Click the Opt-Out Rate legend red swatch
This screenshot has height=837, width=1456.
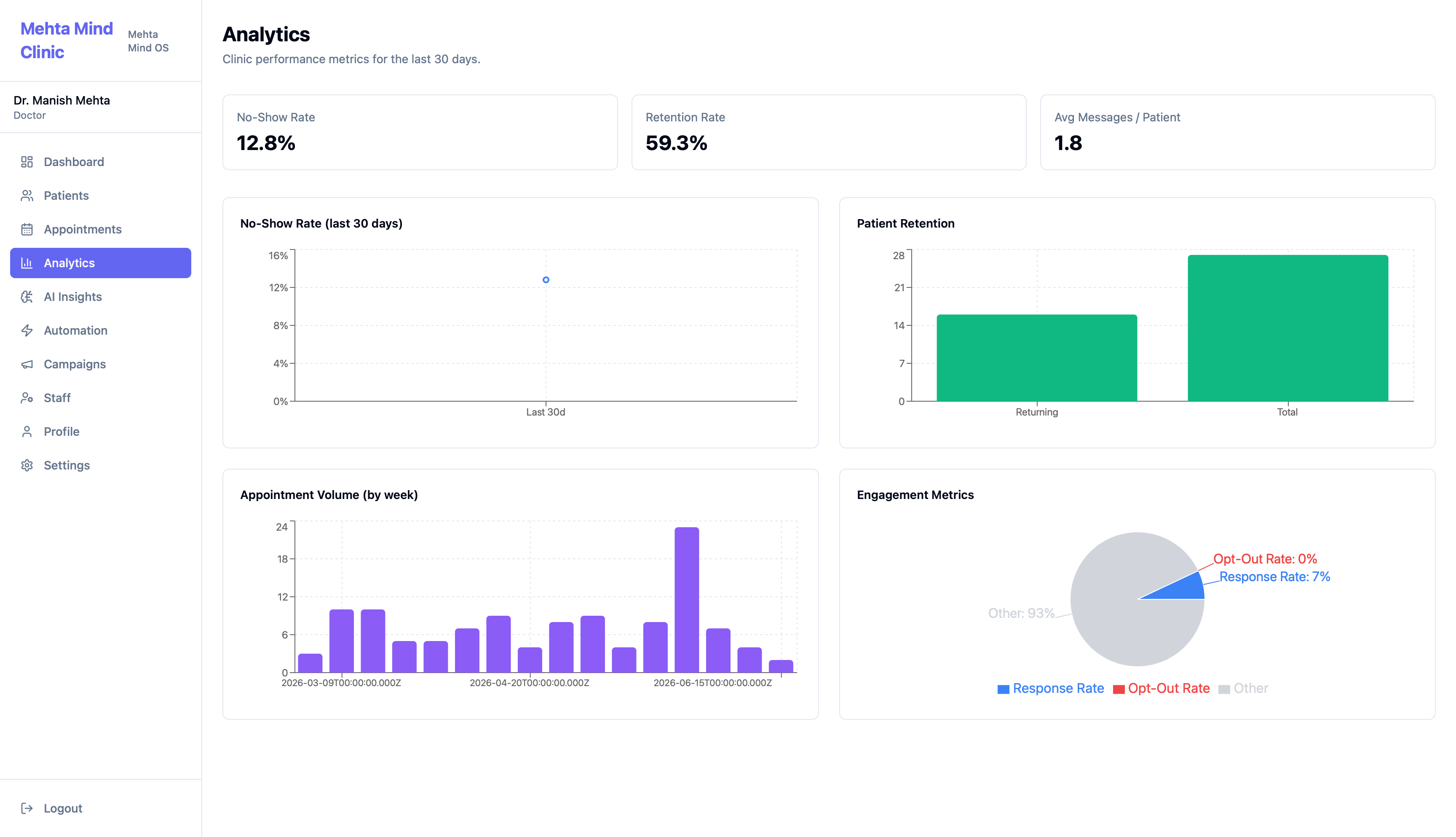1119,689
